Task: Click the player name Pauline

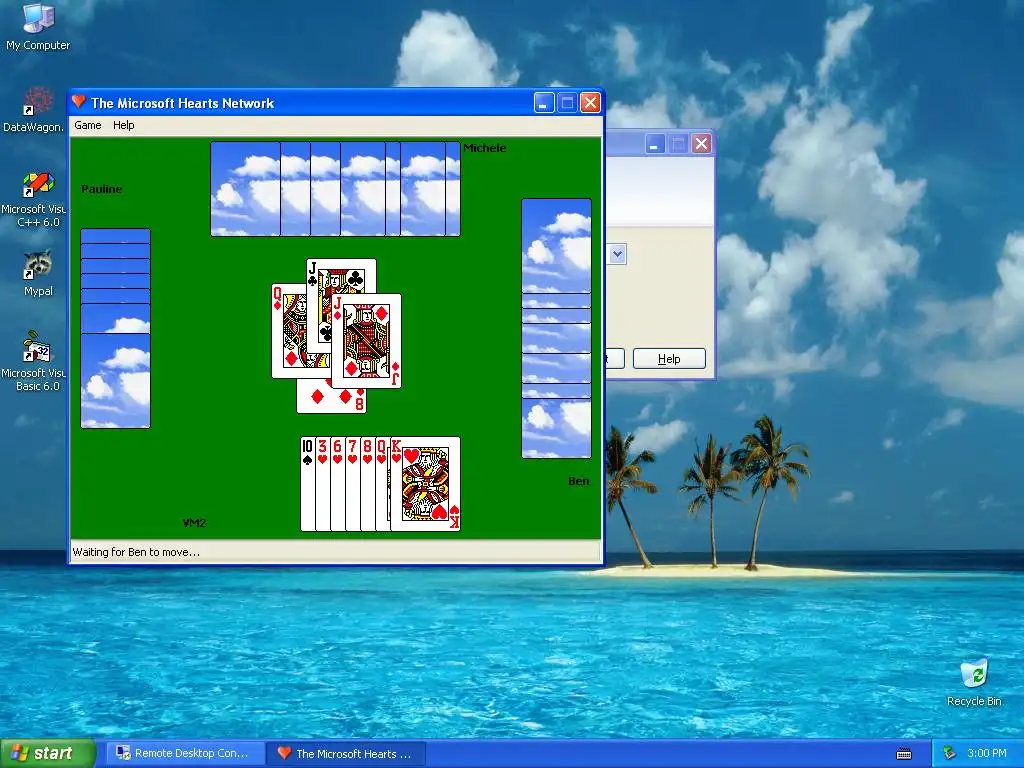Action: (x=102, y=189)
